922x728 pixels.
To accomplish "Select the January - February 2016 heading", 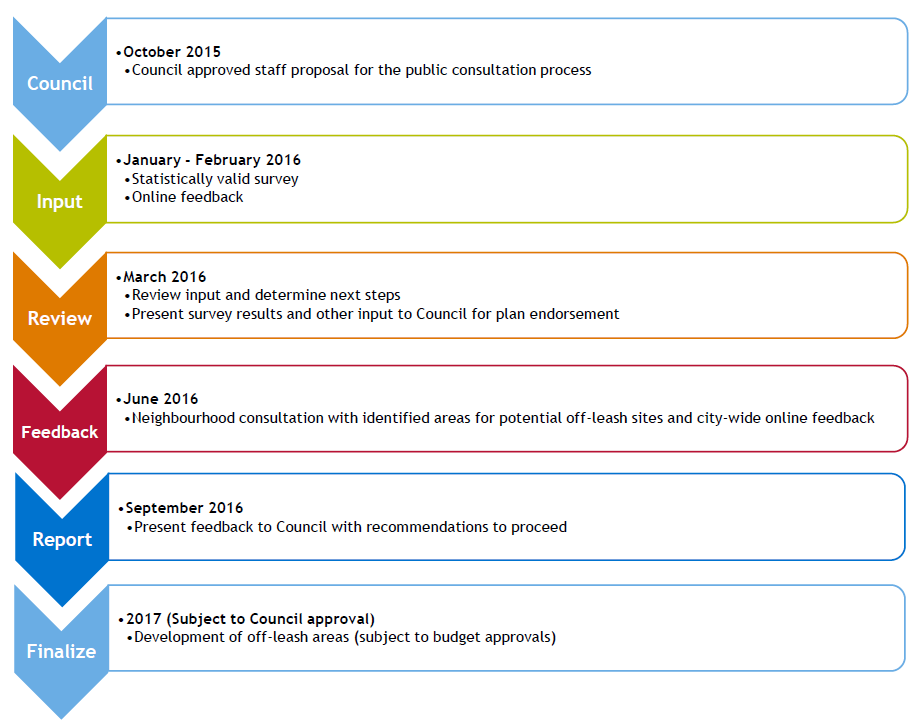I will click(212, 160).
